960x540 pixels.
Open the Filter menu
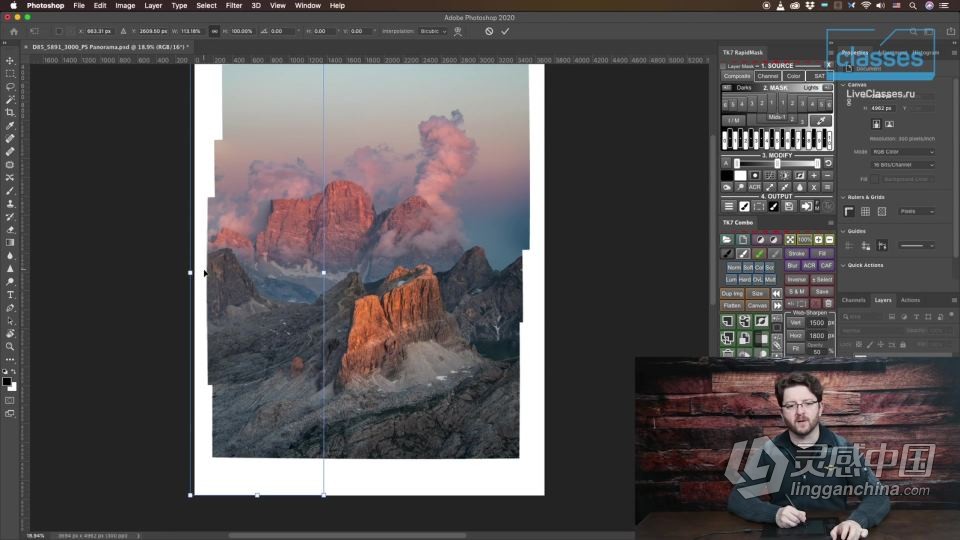[233, 5]
